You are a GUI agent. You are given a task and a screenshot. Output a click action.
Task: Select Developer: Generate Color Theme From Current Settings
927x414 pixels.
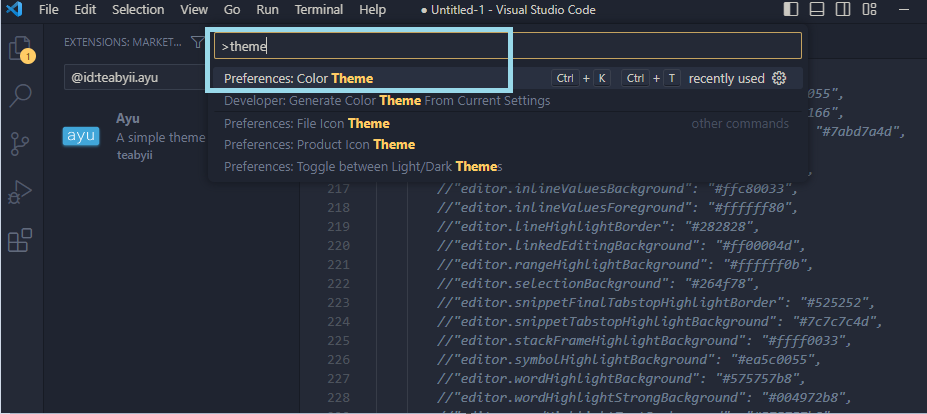[508, 101]
